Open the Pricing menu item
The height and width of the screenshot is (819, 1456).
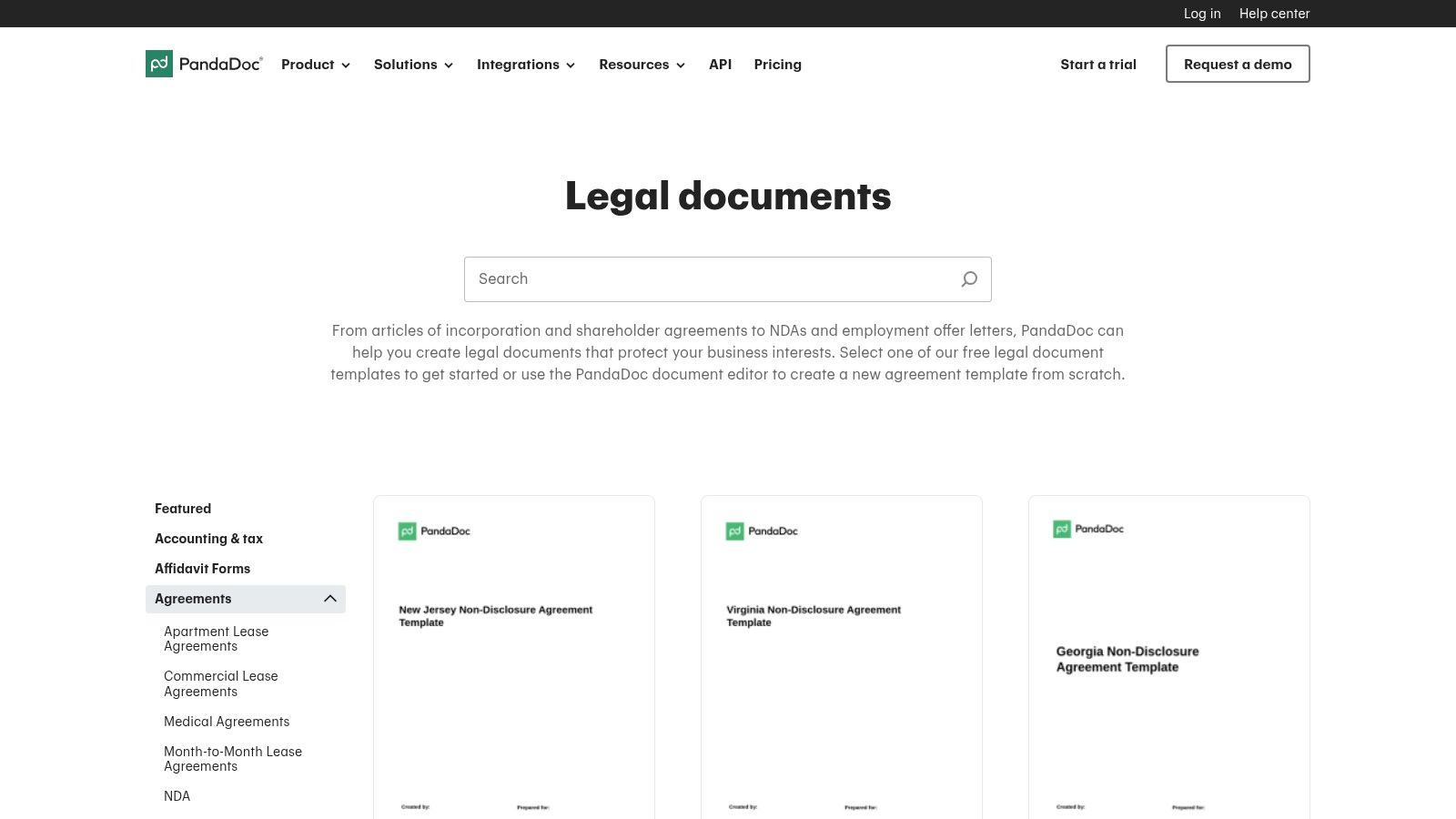[x=777, y=65]
